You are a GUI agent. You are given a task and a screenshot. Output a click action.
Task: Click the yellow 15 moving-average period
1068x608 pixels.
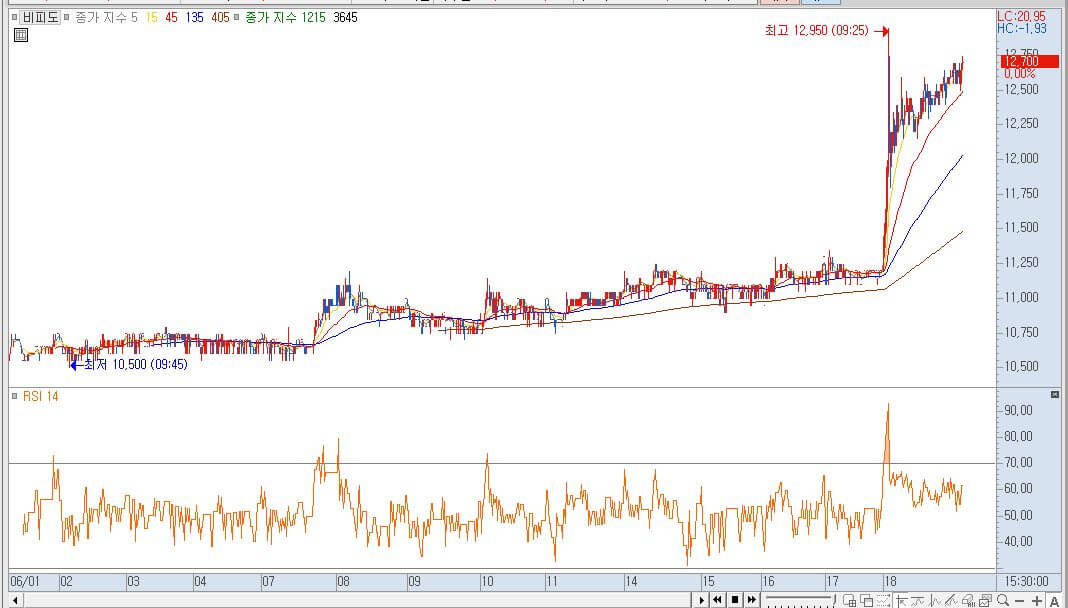151,17
